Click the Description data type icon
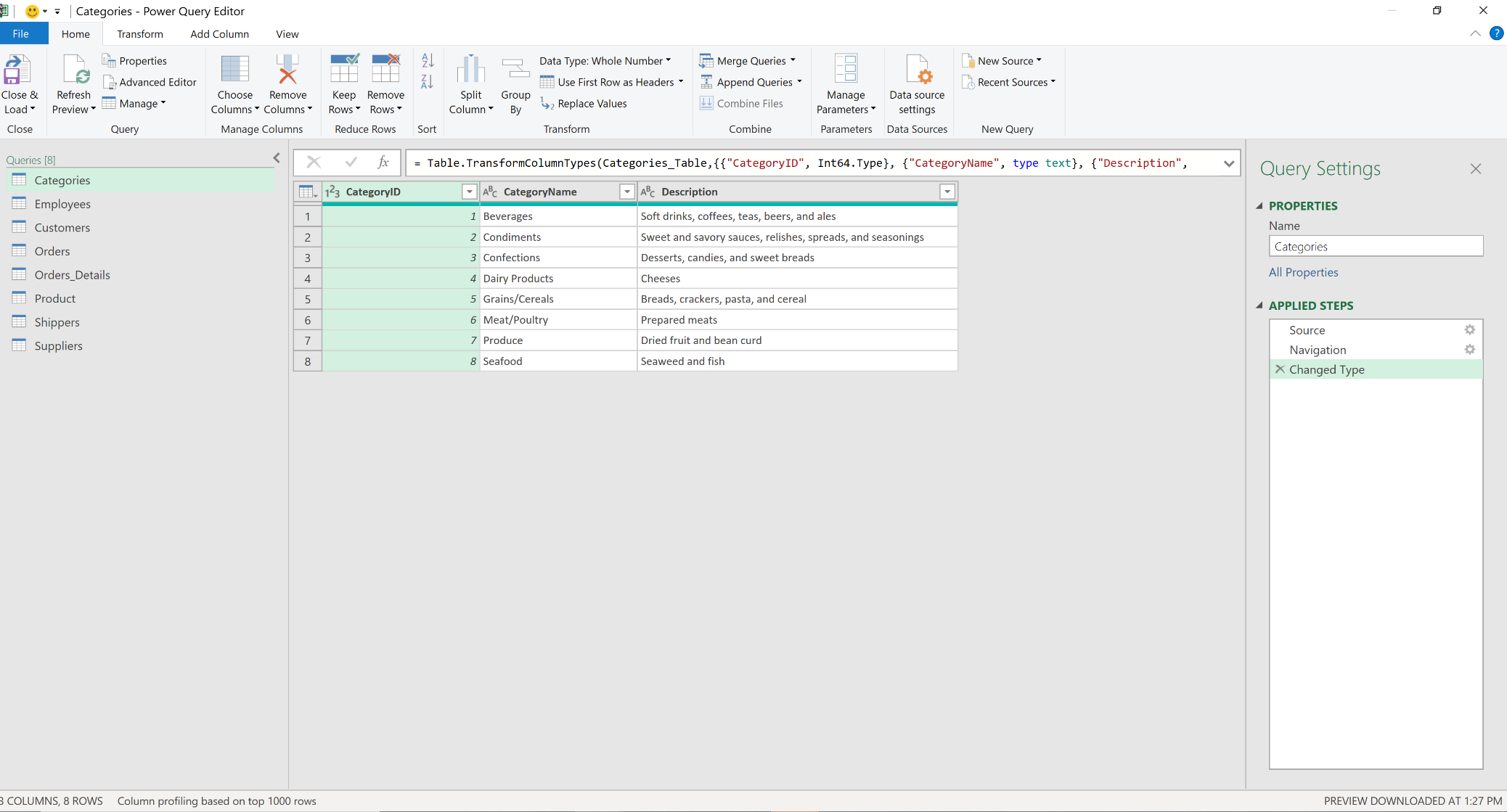 tap(648, 192)
